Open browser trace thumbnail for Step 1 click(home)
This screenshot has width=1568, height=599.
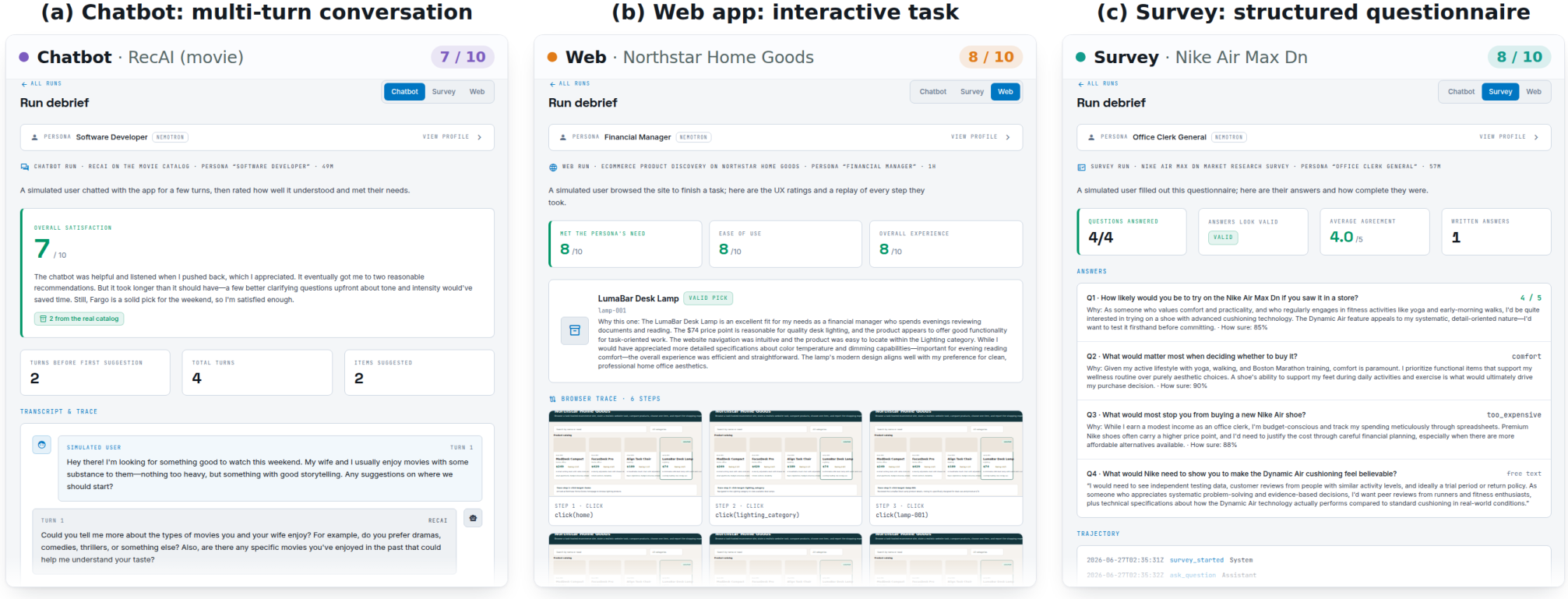point(625,453)
